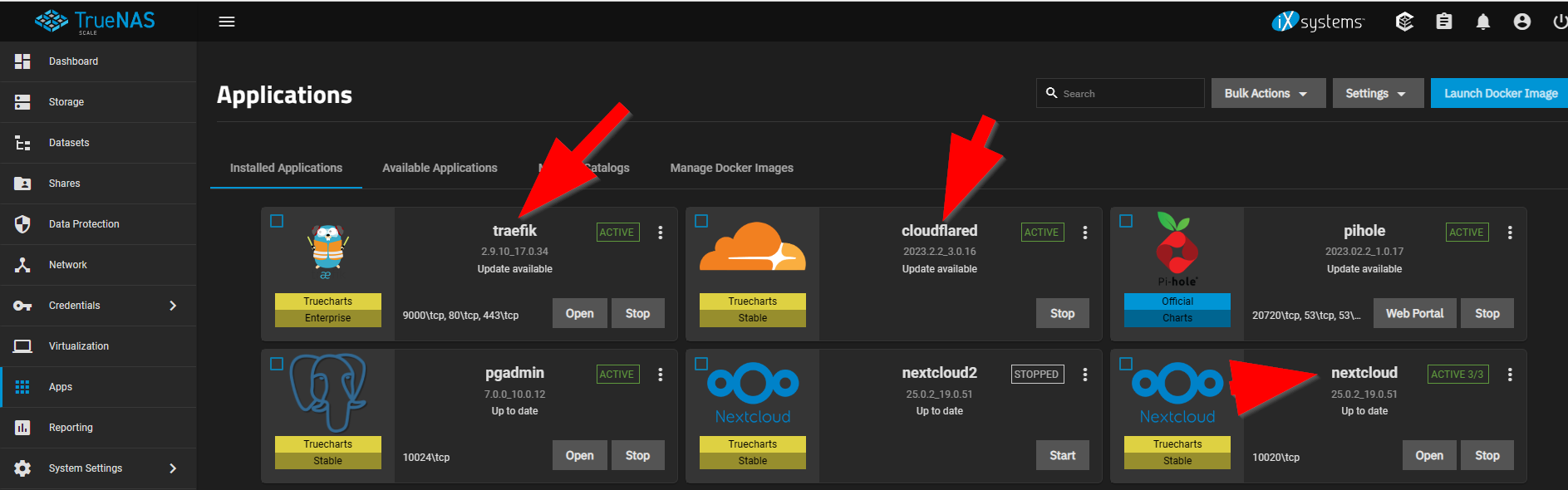The height and width of the screenshot is (490, 1568).
Task: Click the cloudflared cloud logo
Action: pos(753,247)
